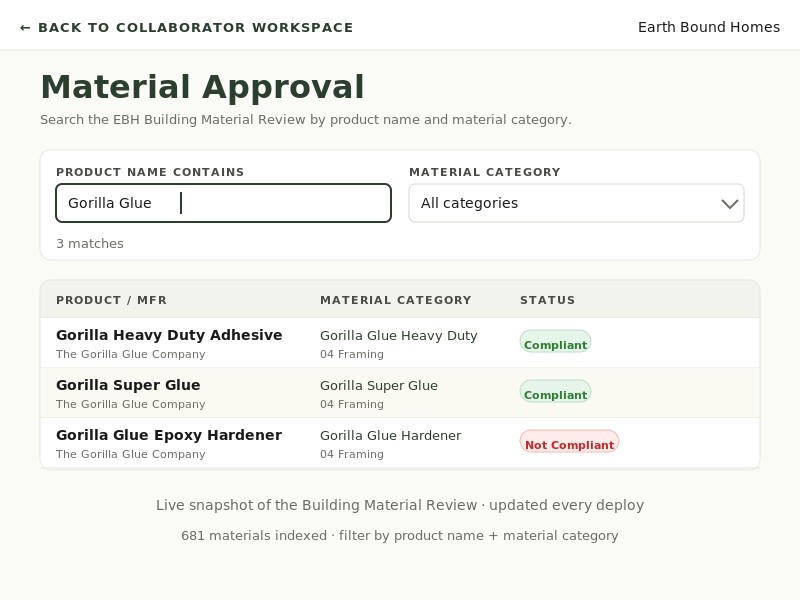Viewport: 800px width, 600px height.
Task: Focus the Product Name Contains search field
Action: [x=223, y=203]
